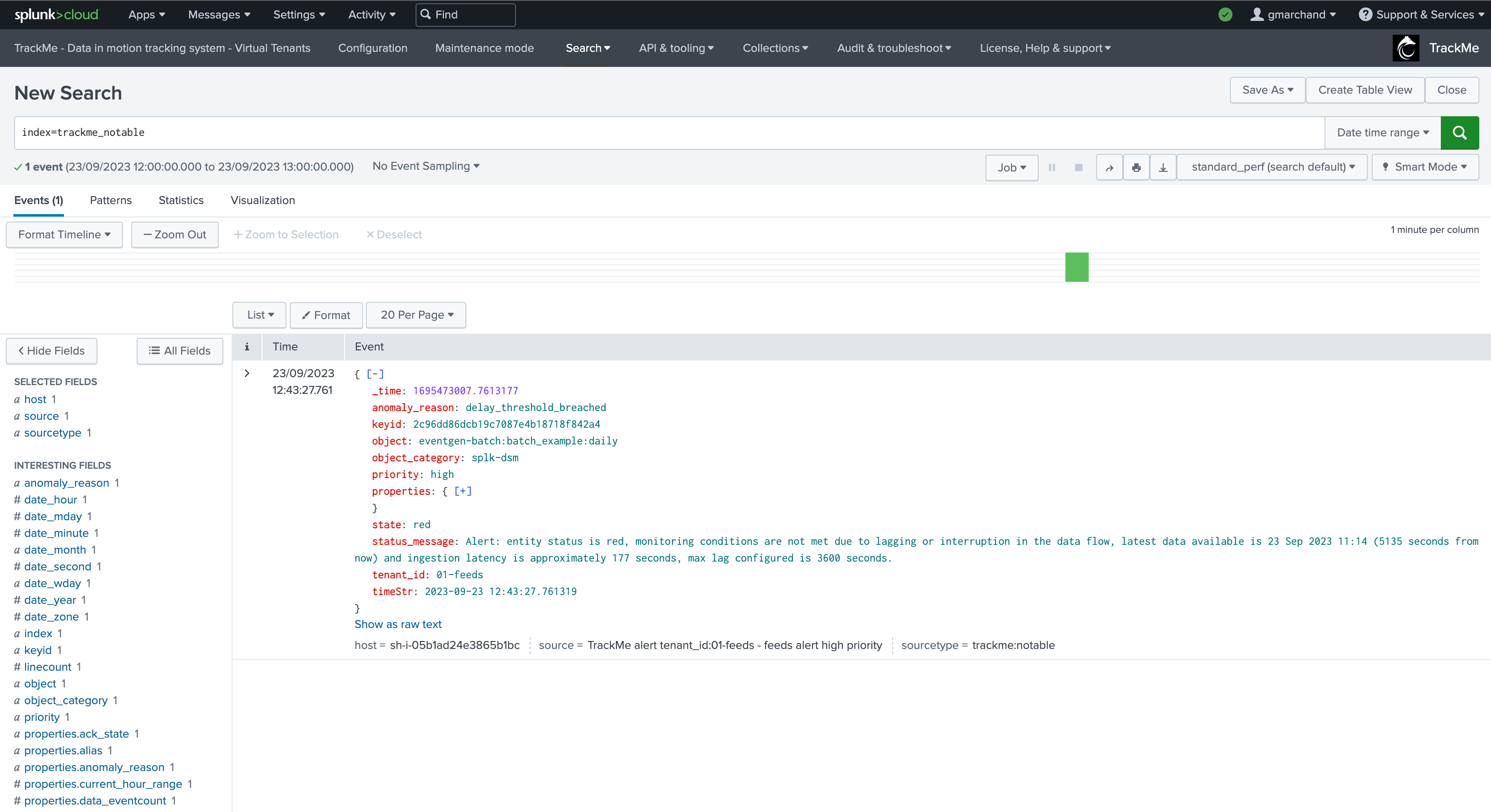Click the export download icon
Screen dimensions: 1491x812
click(1163, 167)
